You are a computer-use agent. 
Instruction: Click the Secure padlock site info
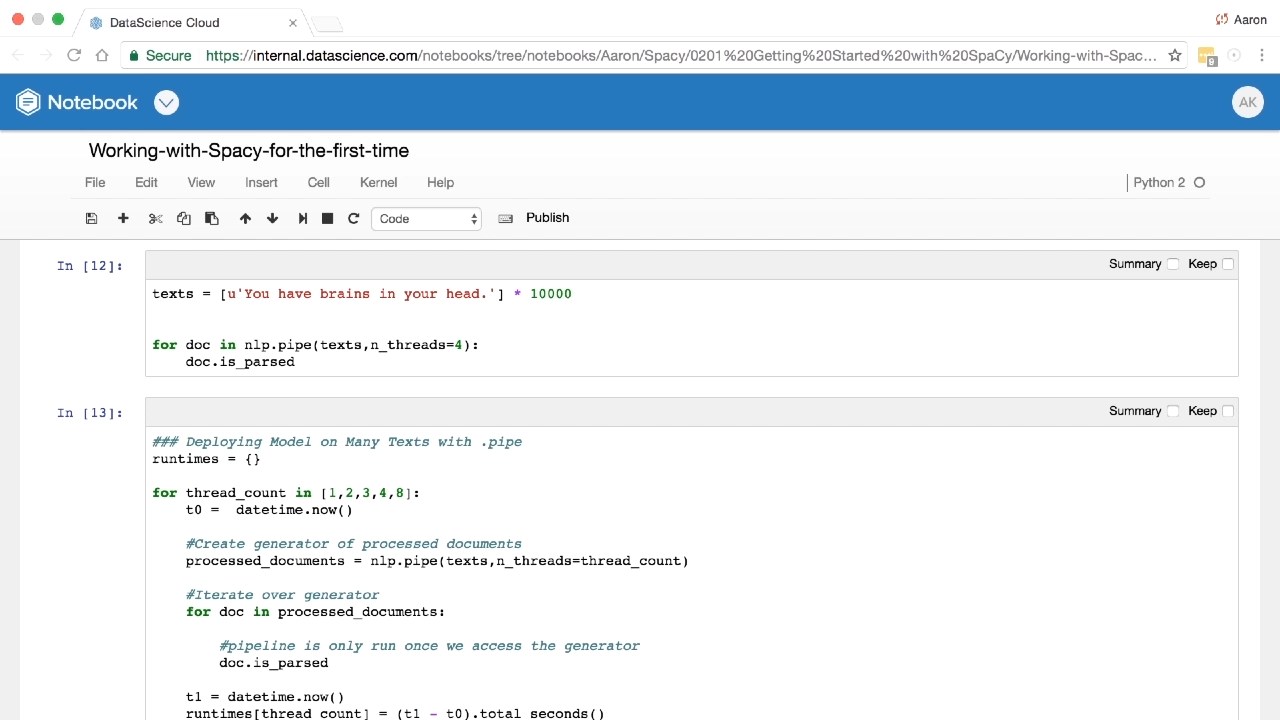point(160,56)
